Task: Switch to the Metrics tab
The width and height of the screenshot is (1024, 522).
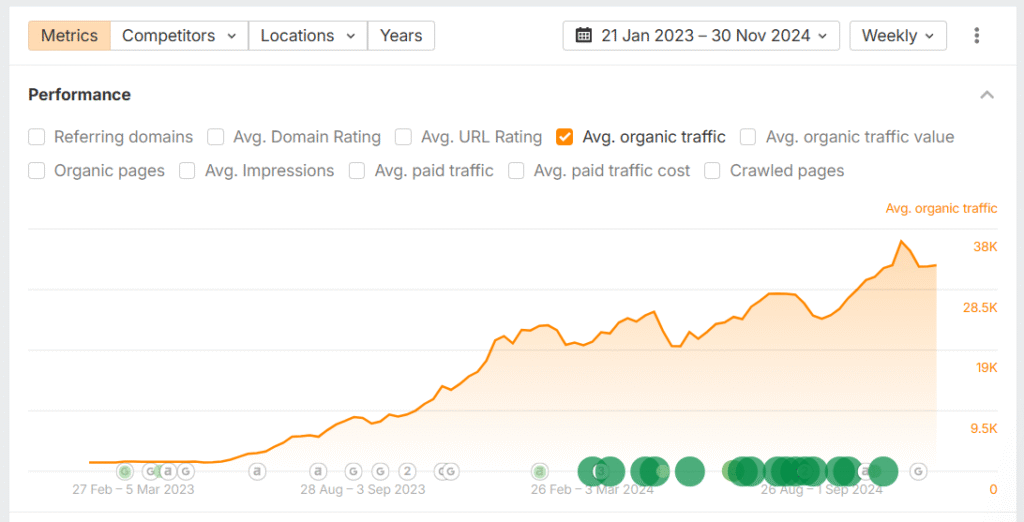Action: click(x=69, y=36)
